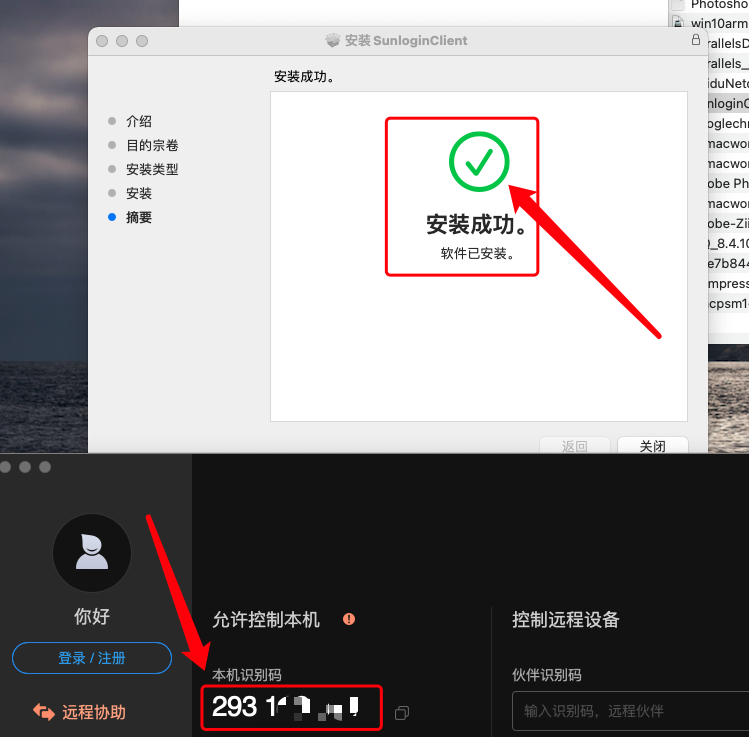
Task: Click the package icon beside 安装 SunloginClient title
Action: click(x=333, y=41)
